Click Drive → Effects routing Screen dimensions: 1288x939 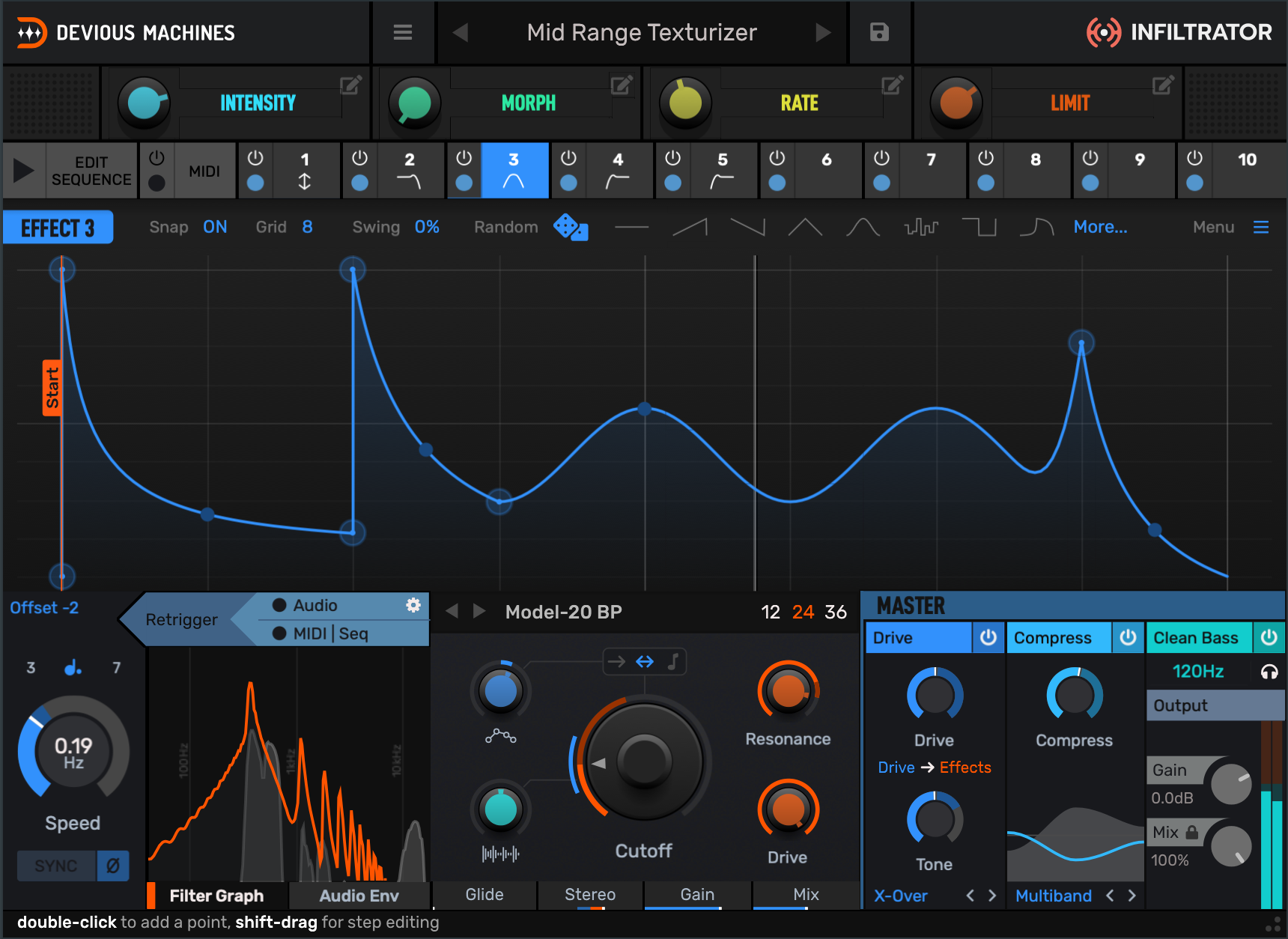[x=935, y=768]
